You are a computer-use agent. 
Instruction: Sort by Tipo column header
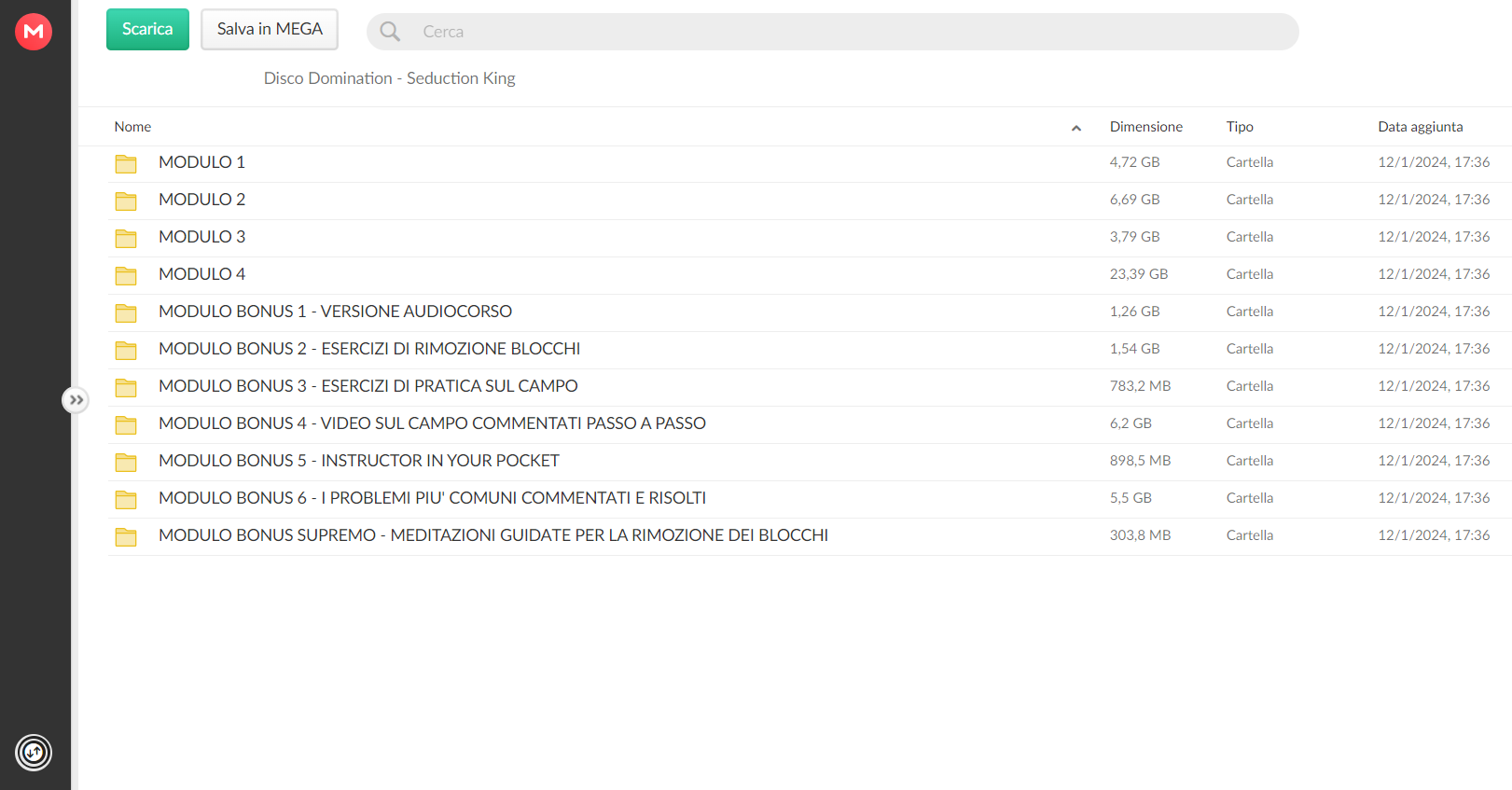point(1240,127)
